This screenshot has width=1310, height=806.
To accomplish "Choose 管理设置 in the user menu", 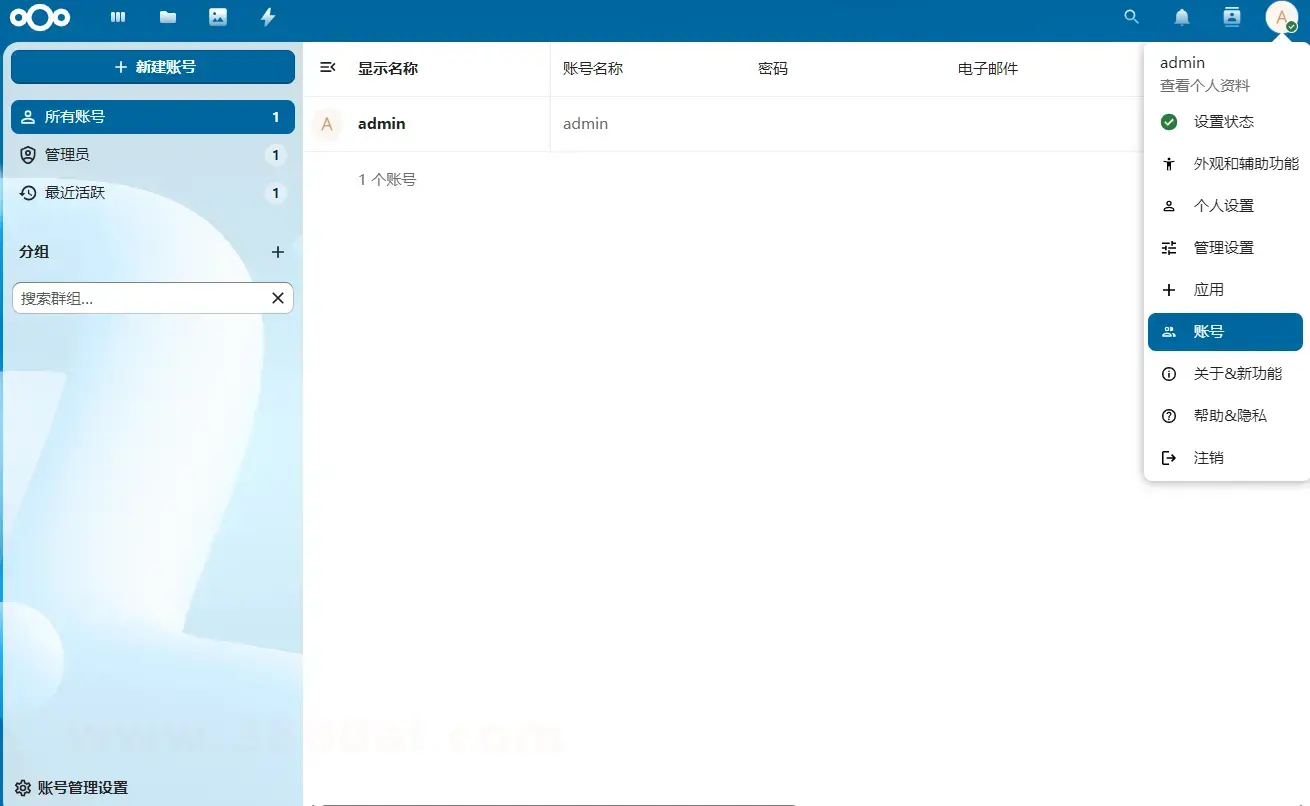I will [1224, 248].
